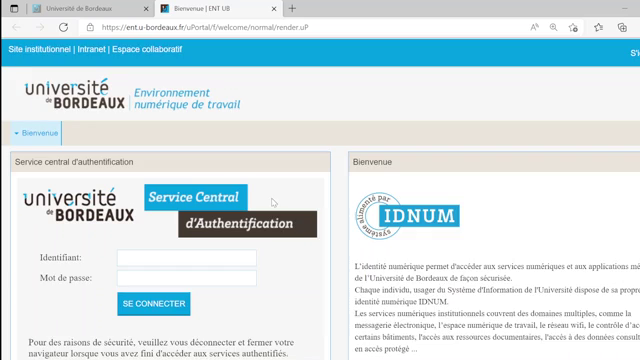Click 'Environnement numérique de travail' text
Viewport: 640px width, 360px height.
[x=187, y=99]
